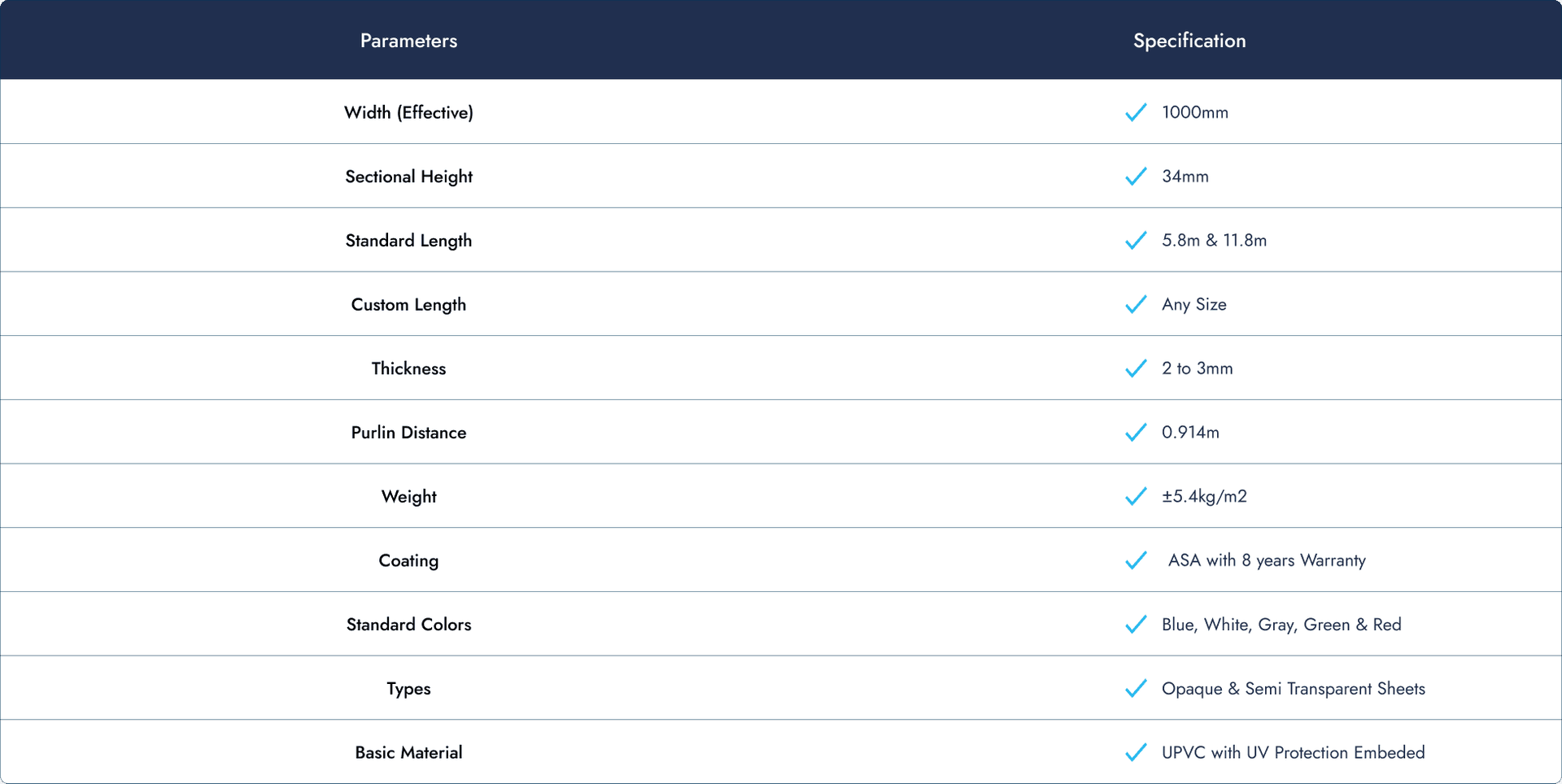Select the Purlin Distance parameter text
1562x784 pixels.
click(x=408, y=433)
